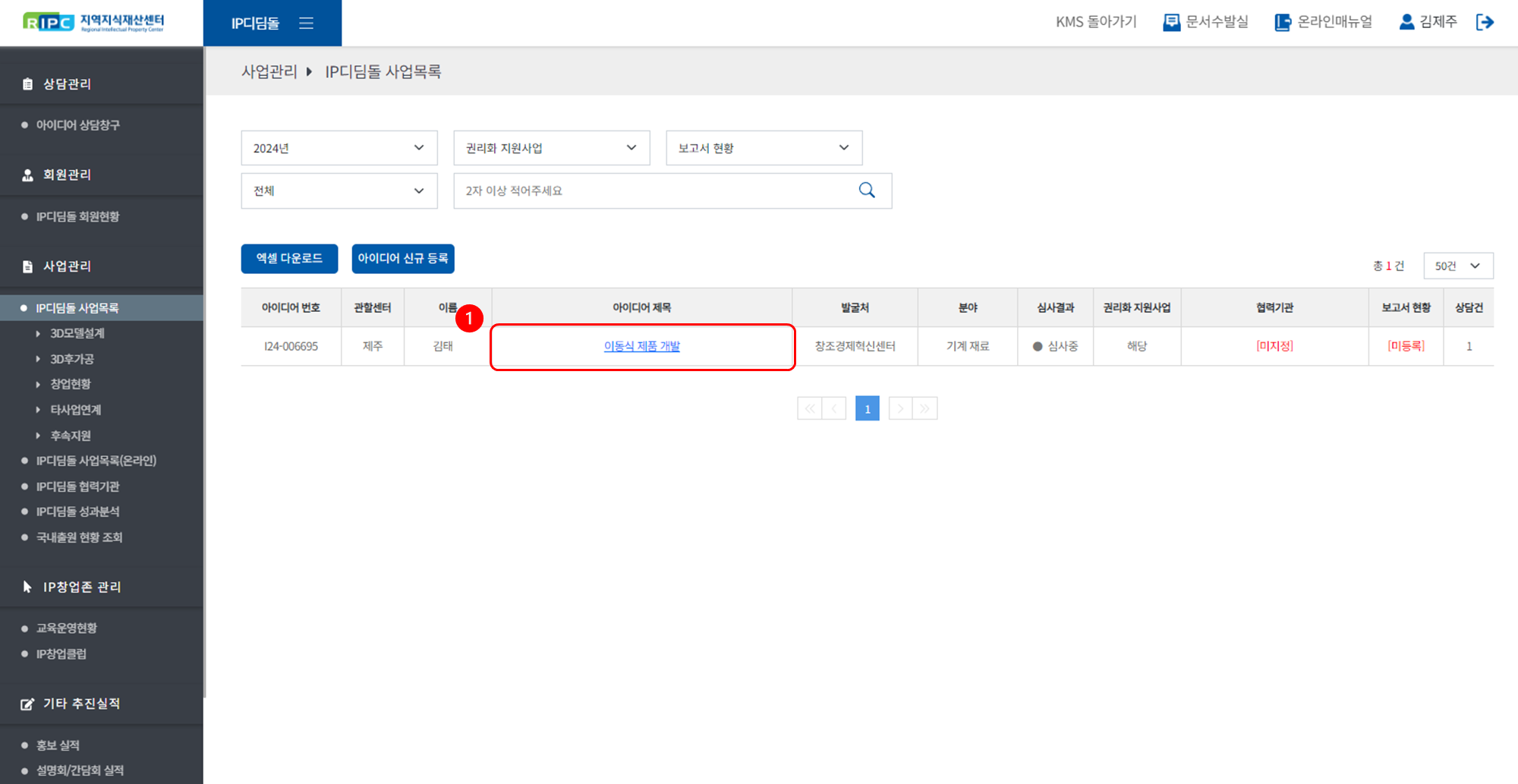Click the 김제주 user profile icon
The image size is (1518, 784).
(x=1406, y=22)
